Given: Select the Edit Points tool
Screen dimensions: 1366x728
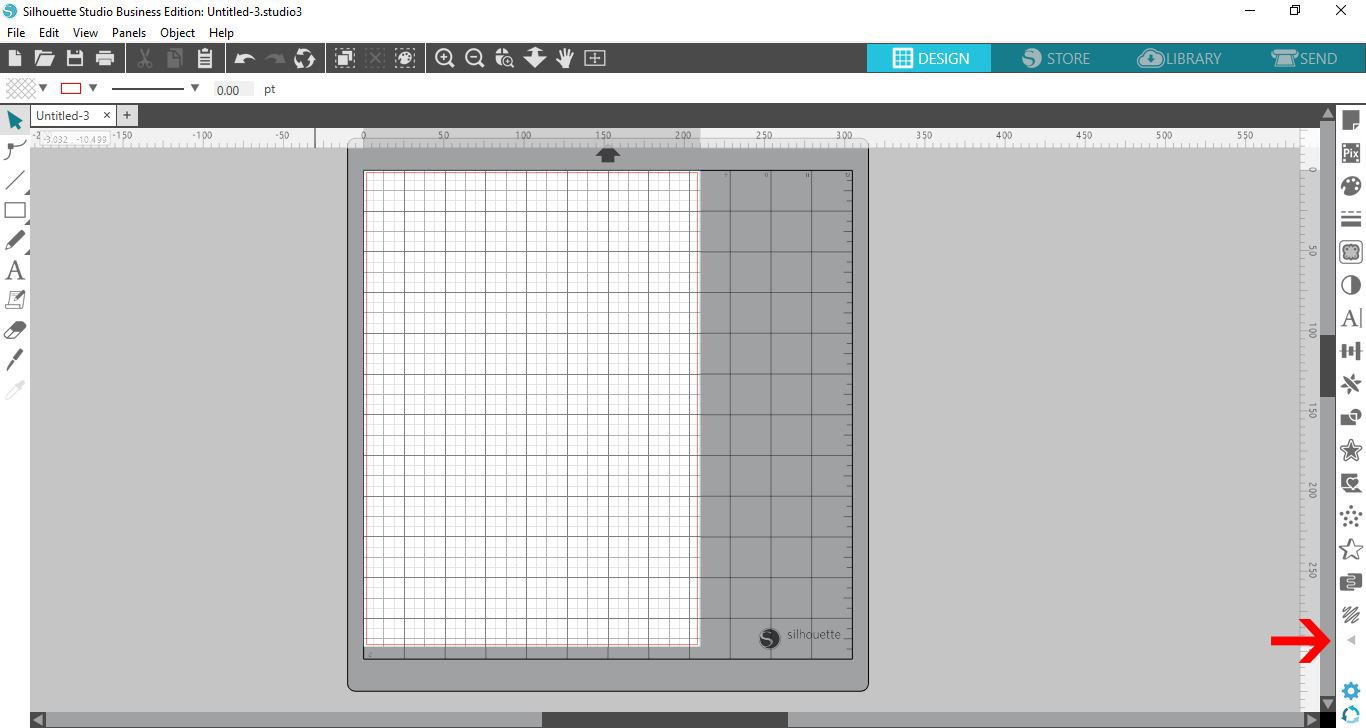Looking at the screenshot, I should point(15,150).
